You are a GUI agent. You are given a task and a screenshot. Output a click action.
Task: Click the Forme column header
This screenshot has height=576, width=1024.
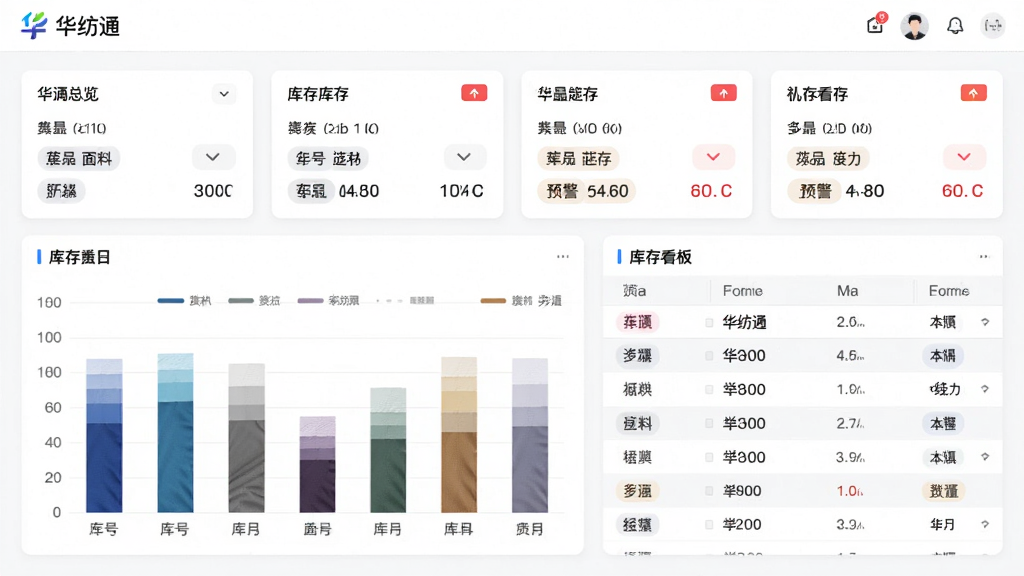click(743, 291)
